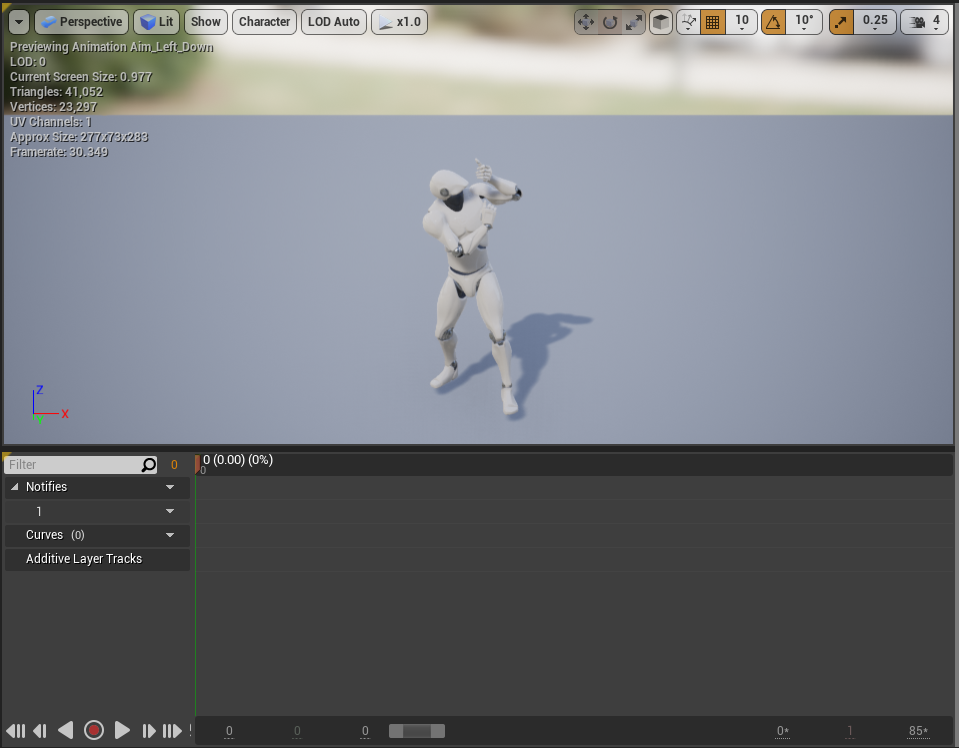Click the Framerate: 30.349 stat

[59, 152]
